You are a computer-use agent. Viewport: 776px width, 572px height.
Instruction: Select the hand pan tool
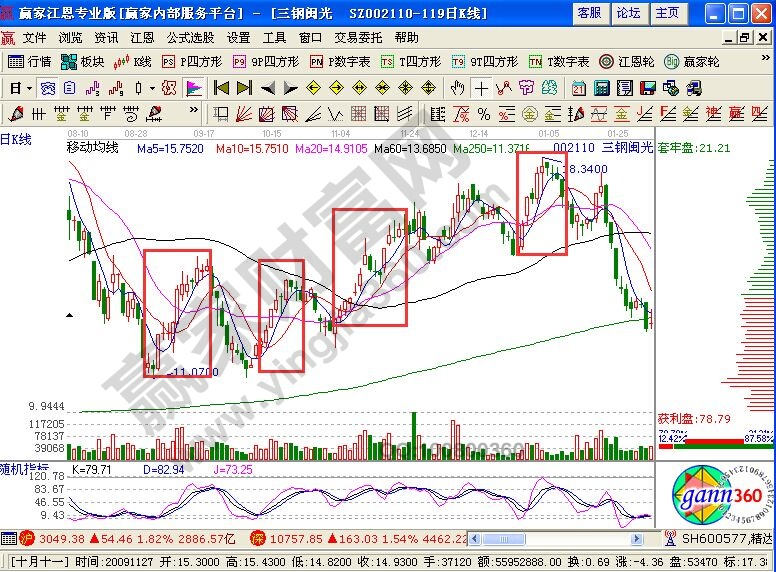click(x=458, y=88)
